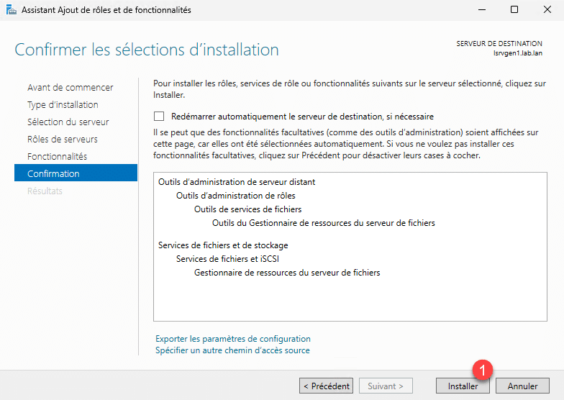
Task: Click the Installer button
Action: click(x=463, y=386)
